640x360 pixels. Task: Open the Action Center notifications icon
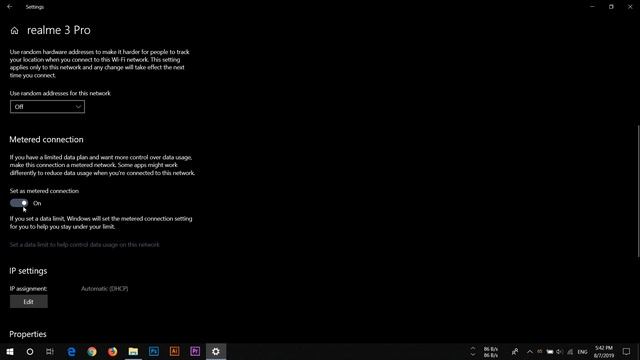pos(627,351)
